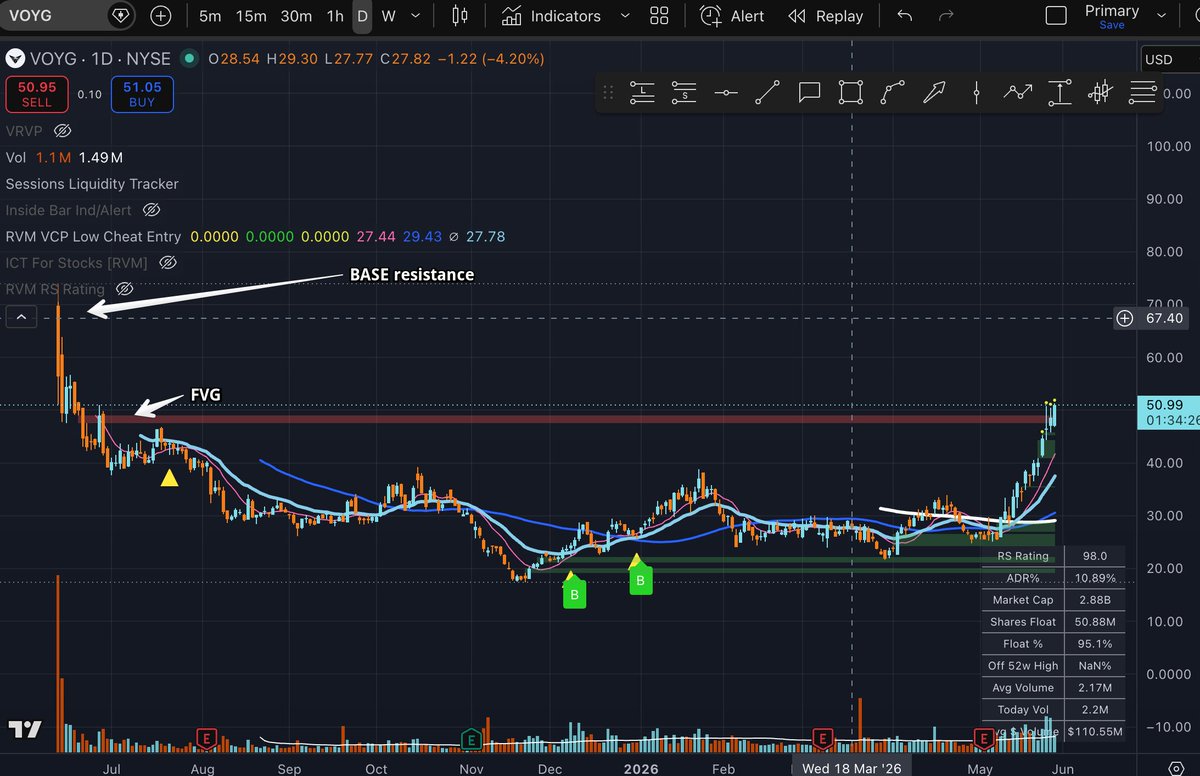Screen dimensions: 1200x776
Task: Select the Vol indicator legend label
Action: 16,158
